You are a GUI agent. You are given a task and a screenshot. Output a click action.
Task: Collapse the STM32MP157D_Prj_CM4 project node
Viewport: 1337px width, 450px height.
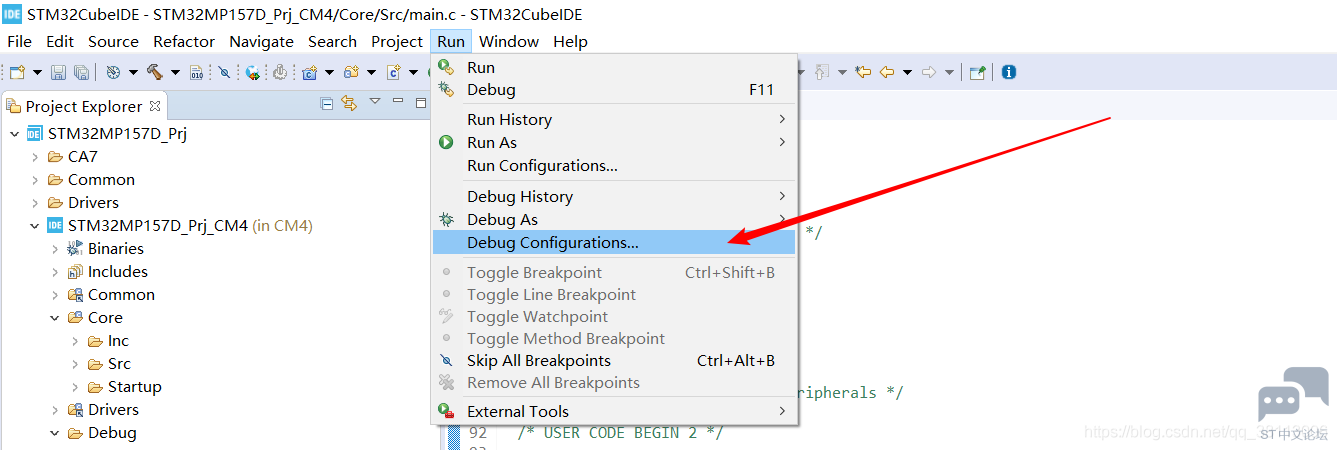click(35, 226)
